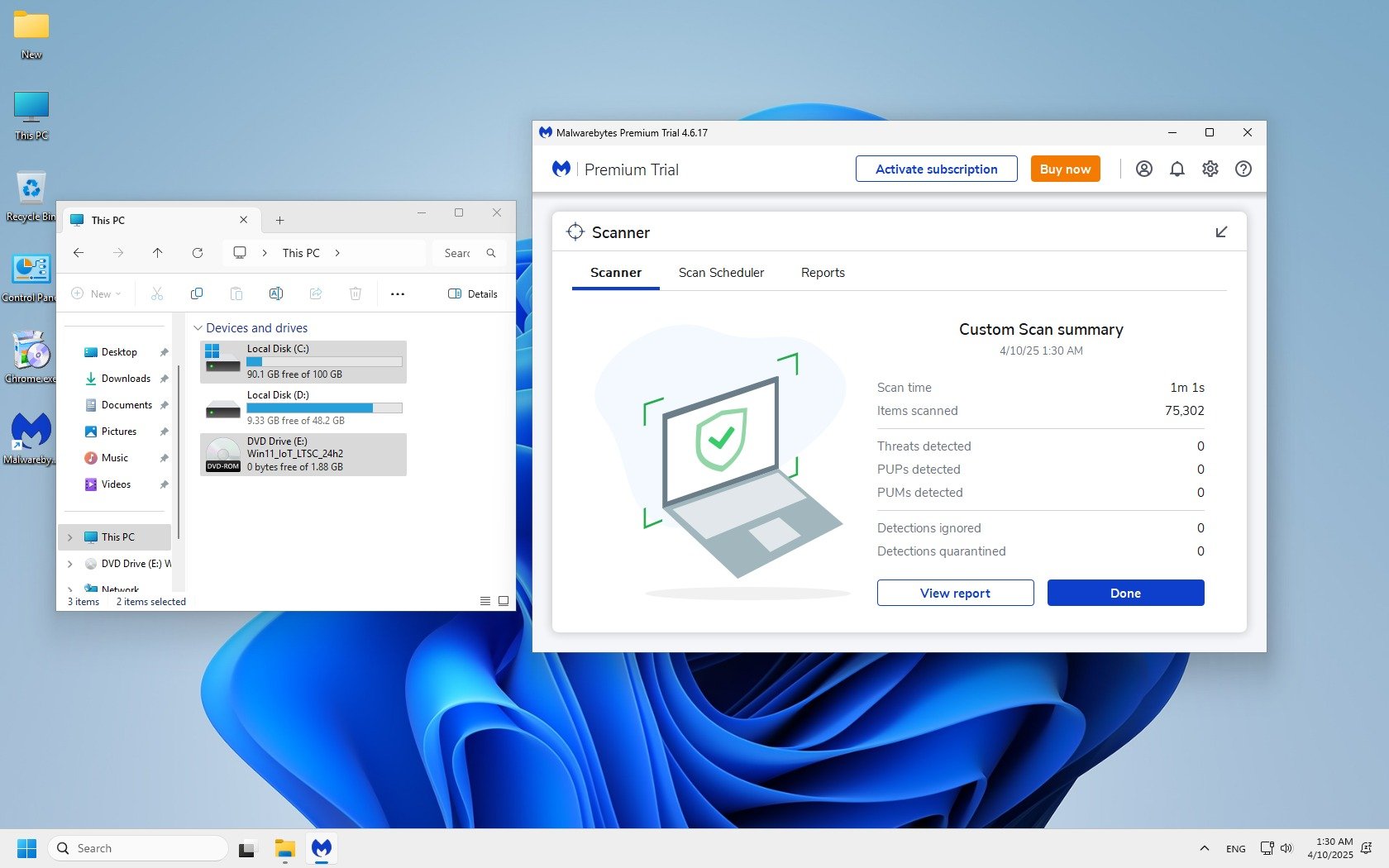Open Malwarebytes account profile icon
This screenshot has height=868, width=1389.
pyautogui.click(x=1144, y=169)
